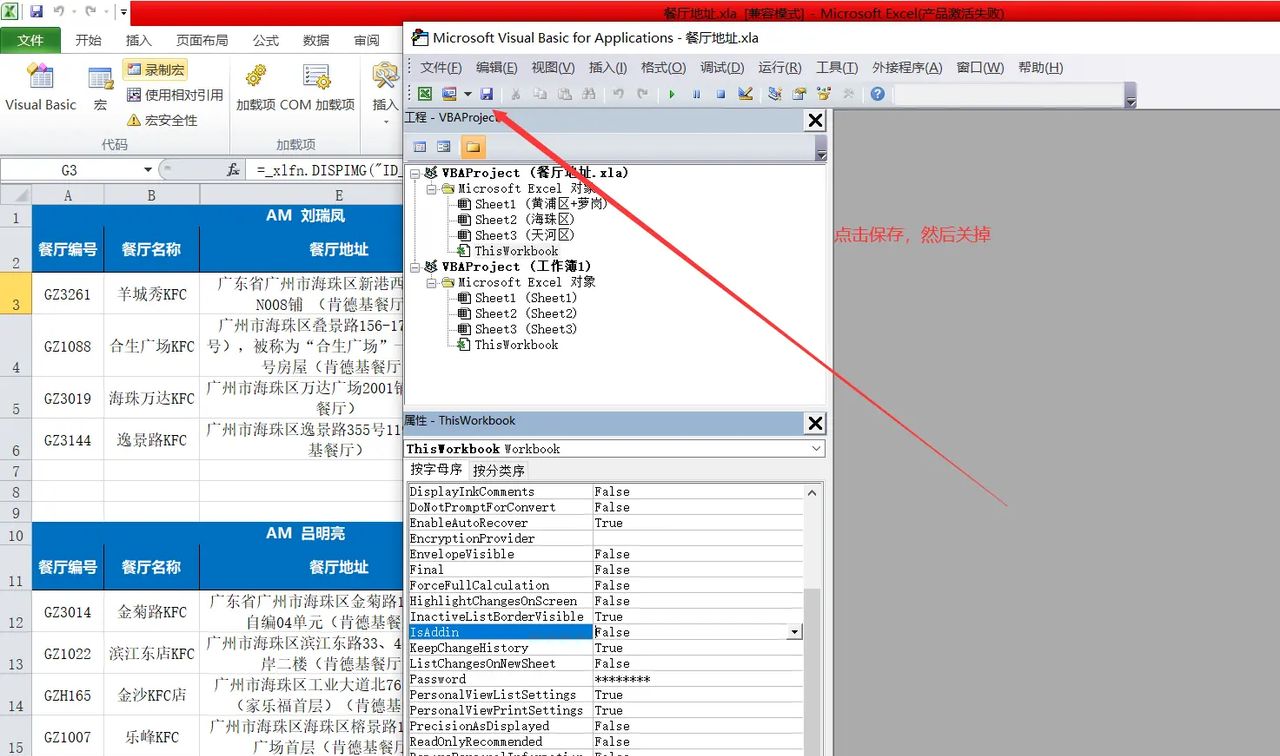Click the blue Help question mark icon
1280x756 pixels.
coord(877,94)
